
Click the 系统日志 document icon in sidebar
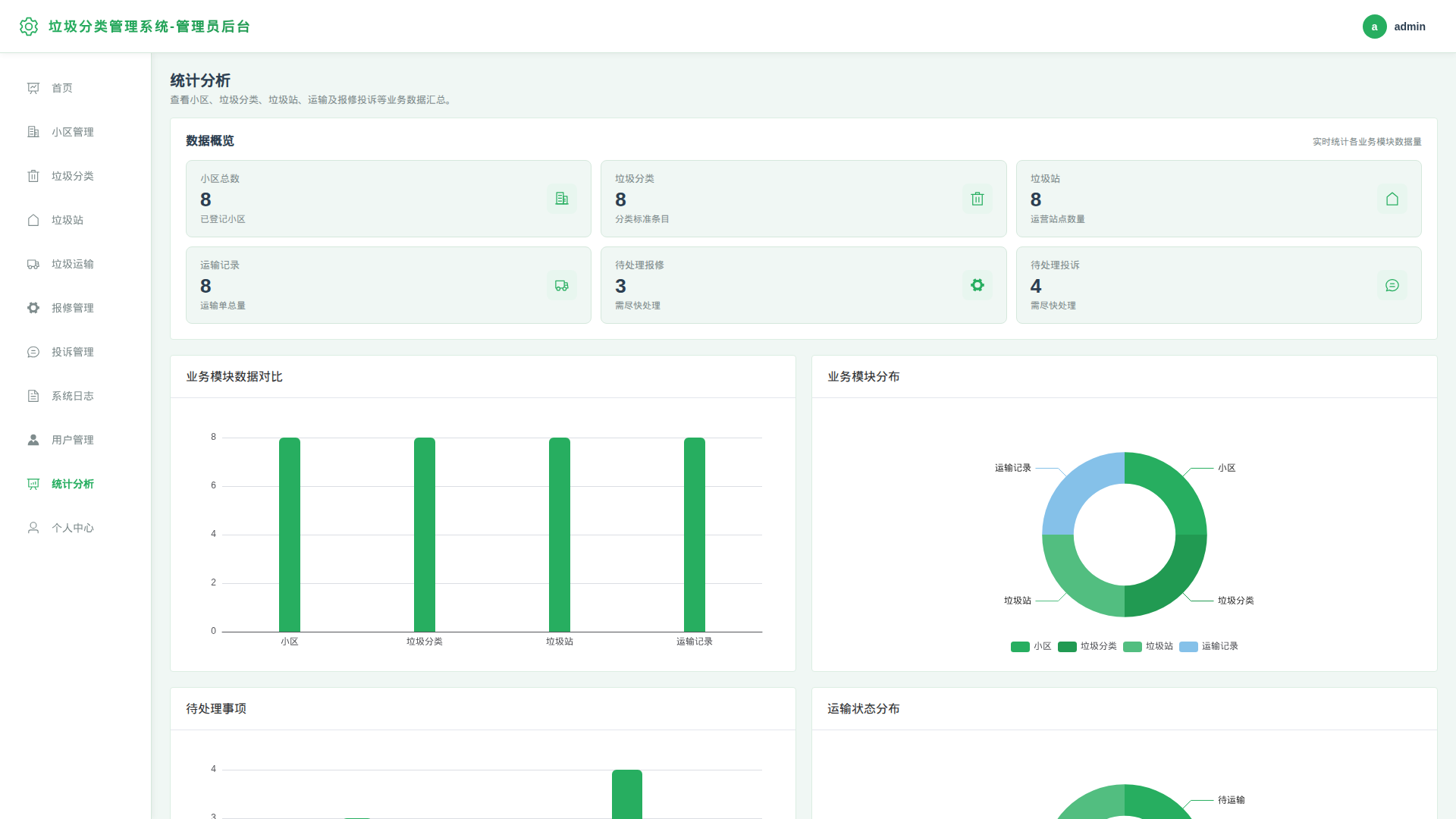coord(33,396)
